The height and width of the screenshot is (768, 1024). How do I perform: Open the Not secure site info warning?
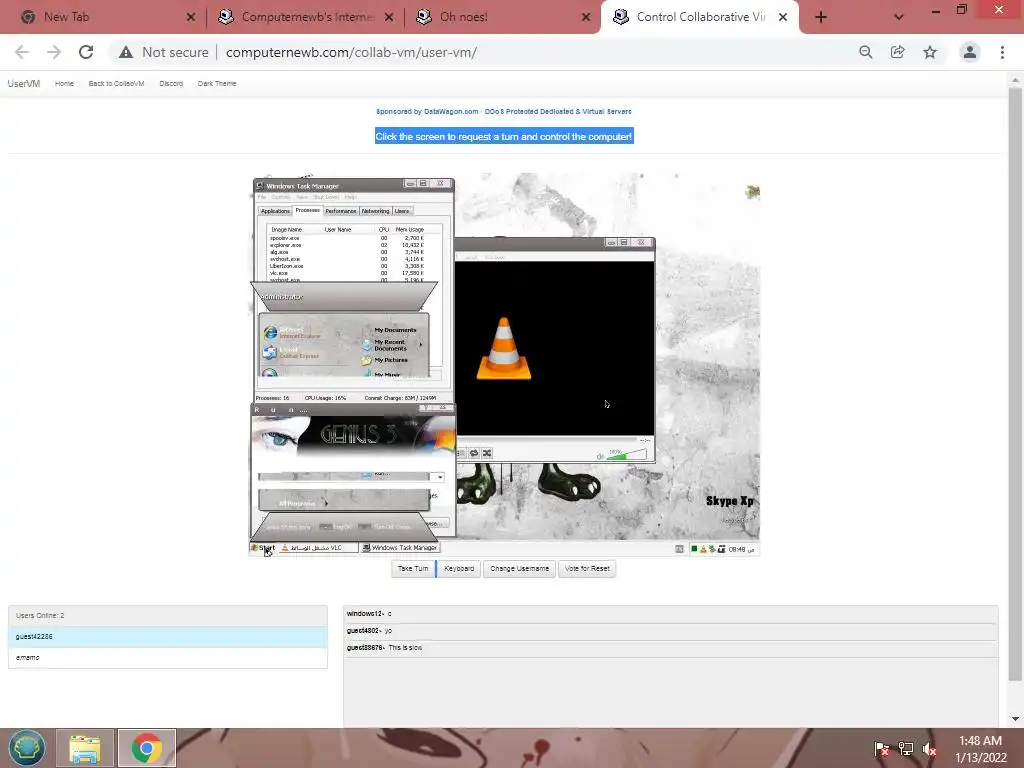click(x=163, y=52)
